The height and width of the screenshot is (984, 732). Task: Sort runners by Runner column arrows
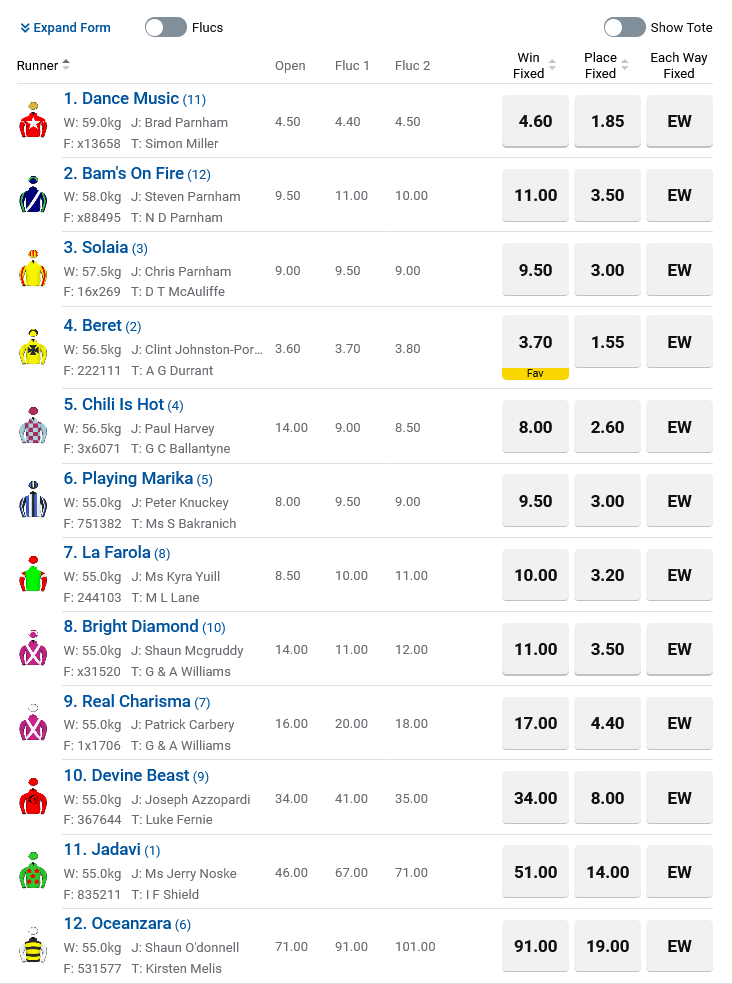[x=66, y=65]
